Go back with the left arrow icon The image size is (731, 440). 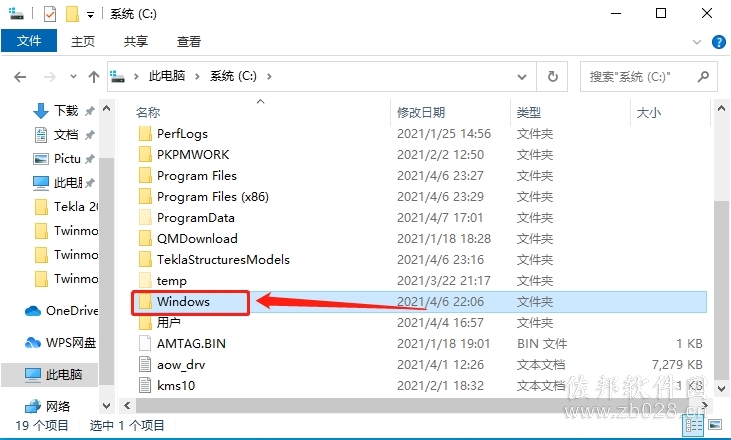pyautogui.click(x=20, y=76)
